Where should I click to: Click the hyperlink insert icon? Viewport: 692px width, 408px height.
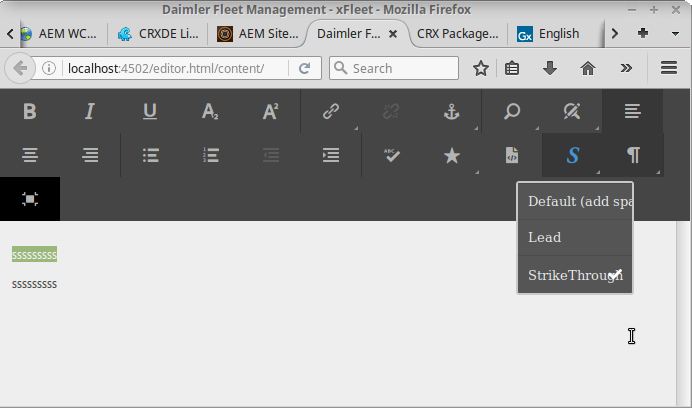[x=331, y=112]
